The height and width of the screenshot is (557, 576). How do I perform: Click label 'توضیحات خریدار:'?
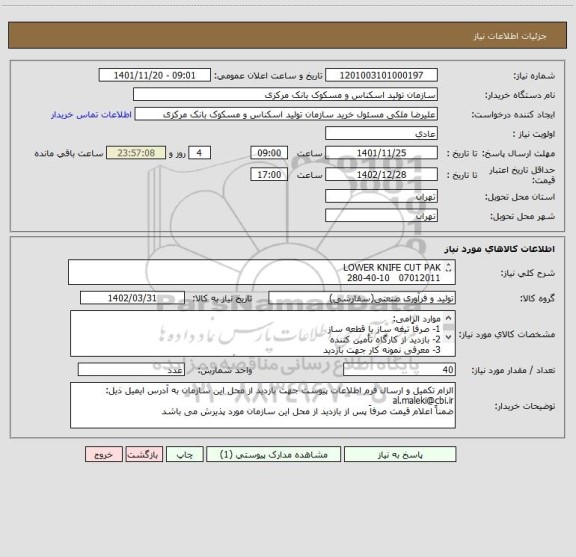pyautogui.click(x=525, y=406)
